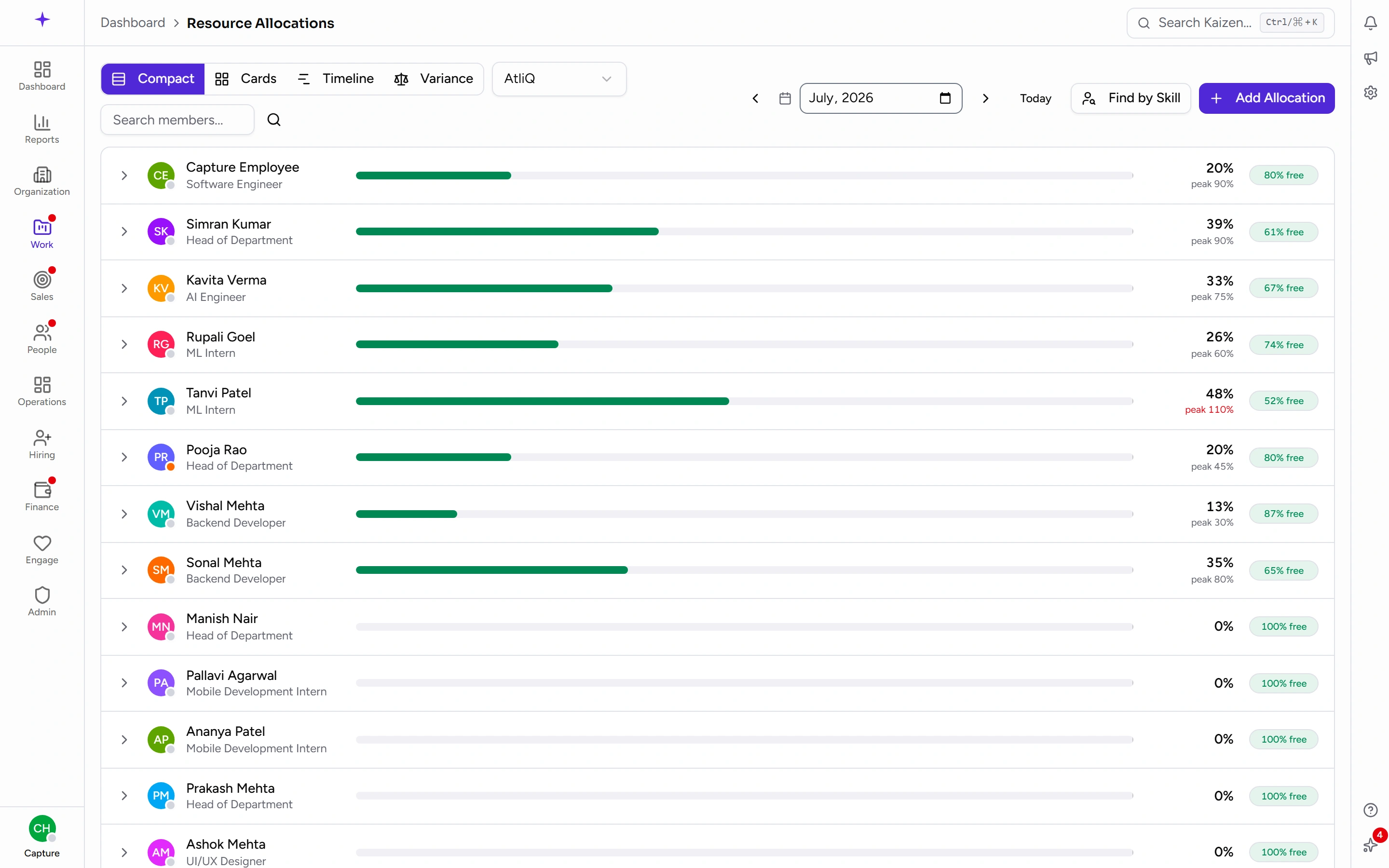Click Tanvi Patel's TP avatar
The image size is (1389, 868).
coord(161,401)
